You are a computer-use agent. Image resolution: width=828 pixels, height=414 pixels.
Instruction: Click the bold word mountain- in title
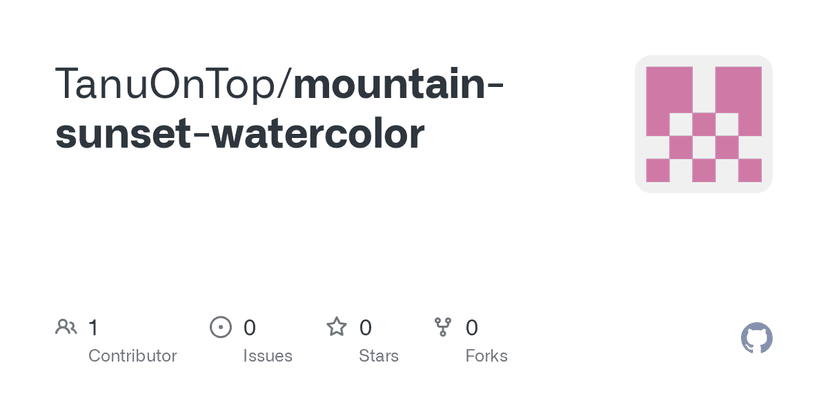pos(398,87)
